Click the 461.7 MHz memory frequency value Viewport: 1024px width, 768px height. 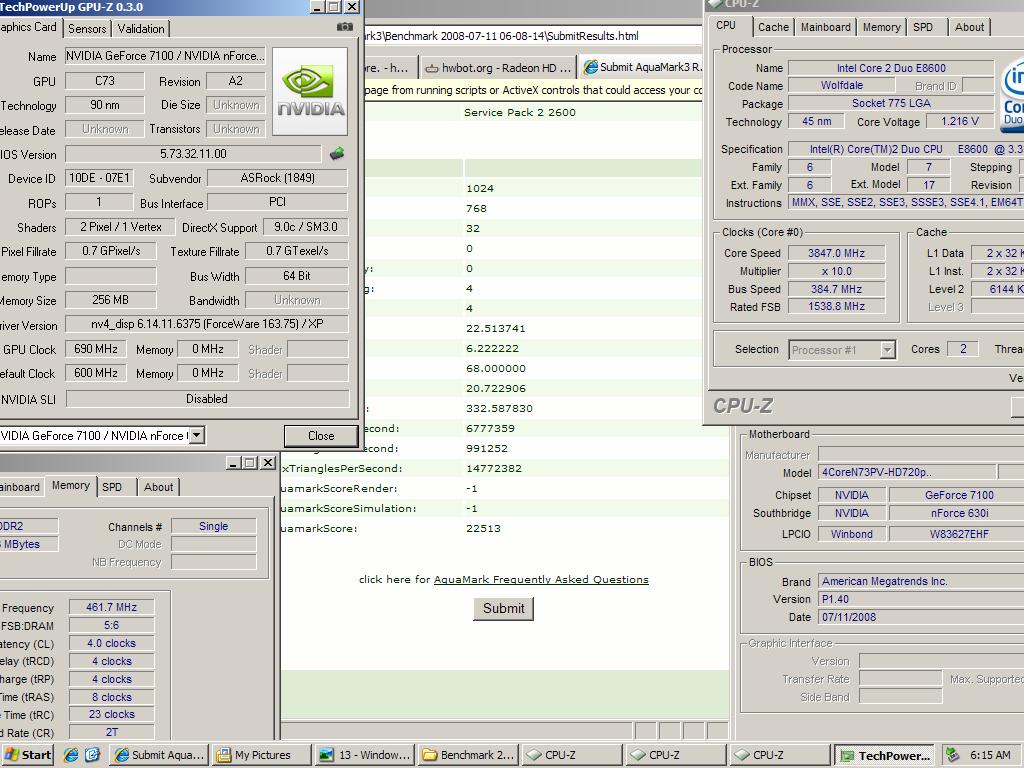(x=112, y=607)
